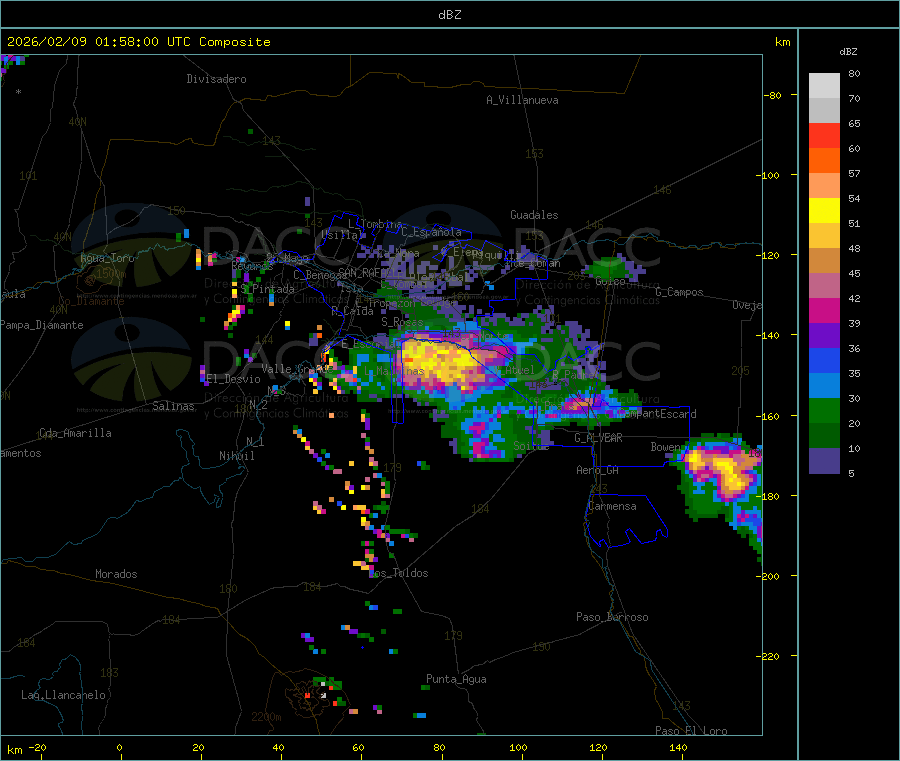
Task: Click the slate 5-10 dBZ legend swatch
Action: click(824, 461)
